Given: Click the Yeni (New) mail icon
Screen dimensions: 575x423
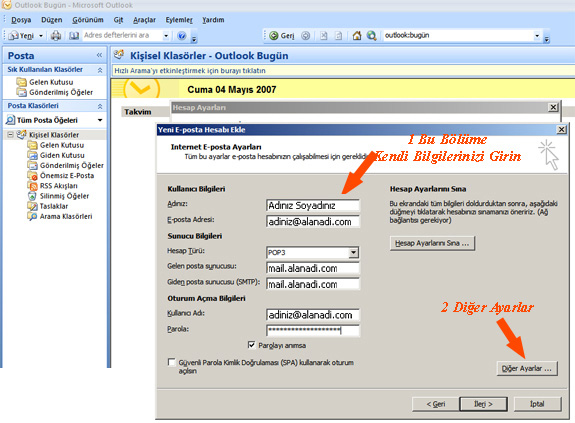Looking at the screenshot, I should [x=14, y=36].
